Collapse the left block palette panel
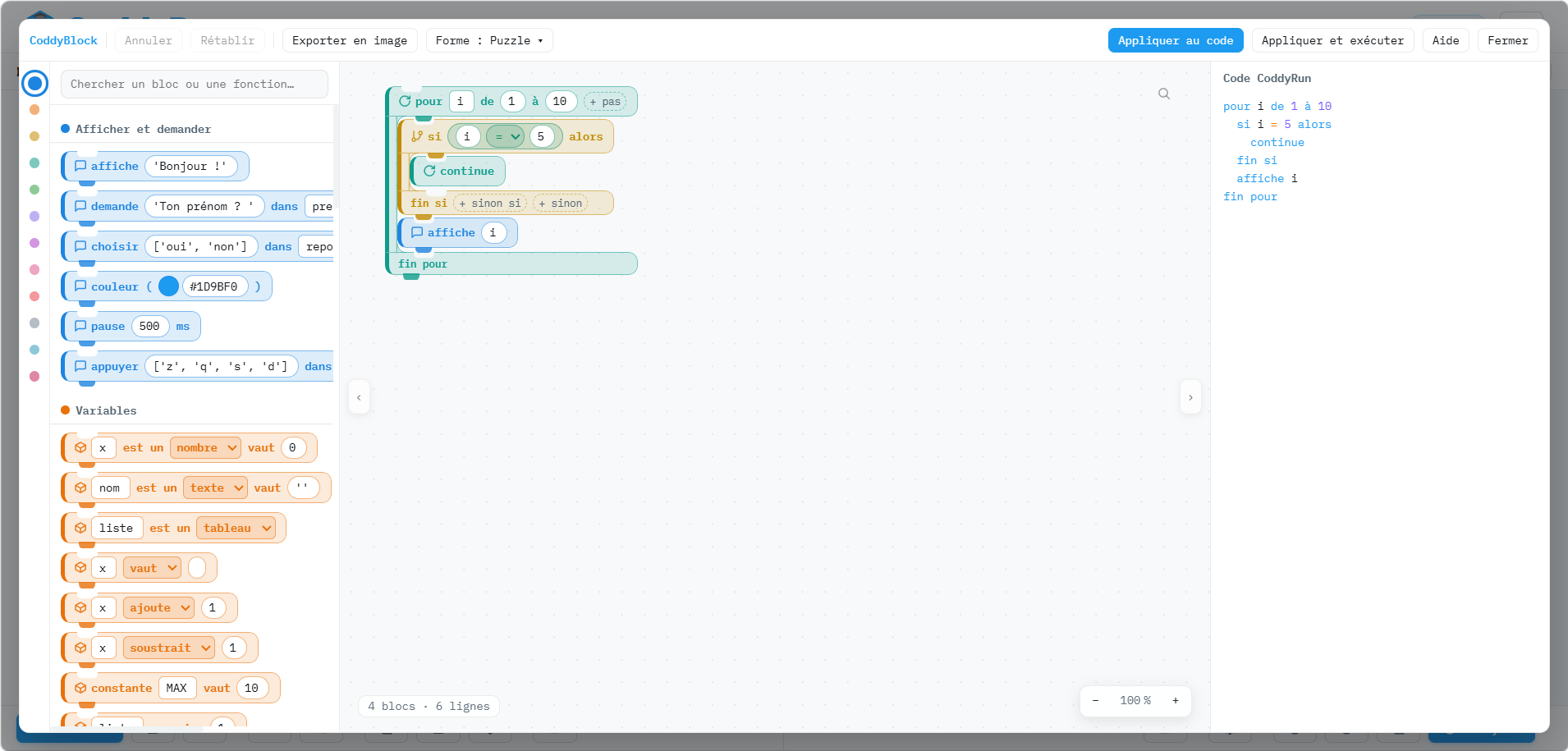Screen dimensions: 1568x751 pos(359,397)
